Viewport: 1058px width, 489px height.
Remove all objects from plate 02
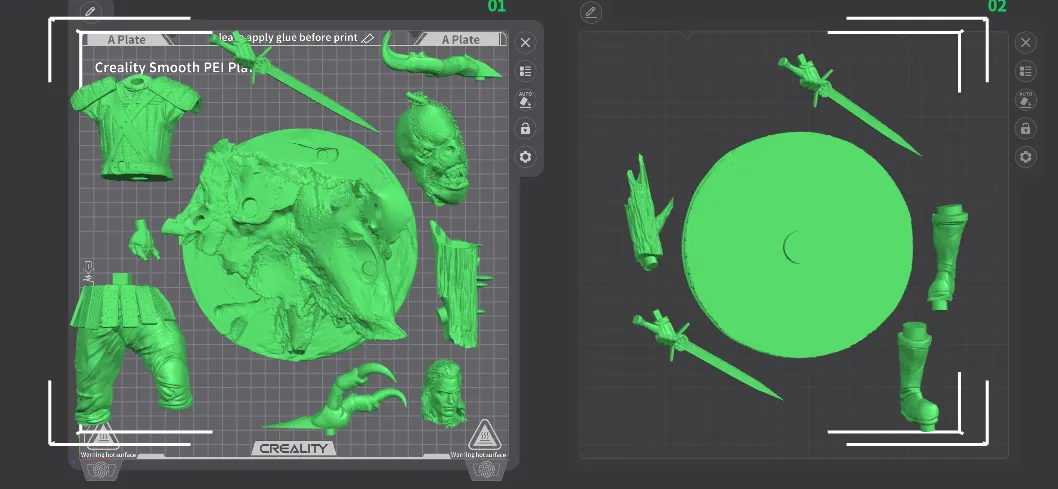(x=1025, y=42)
